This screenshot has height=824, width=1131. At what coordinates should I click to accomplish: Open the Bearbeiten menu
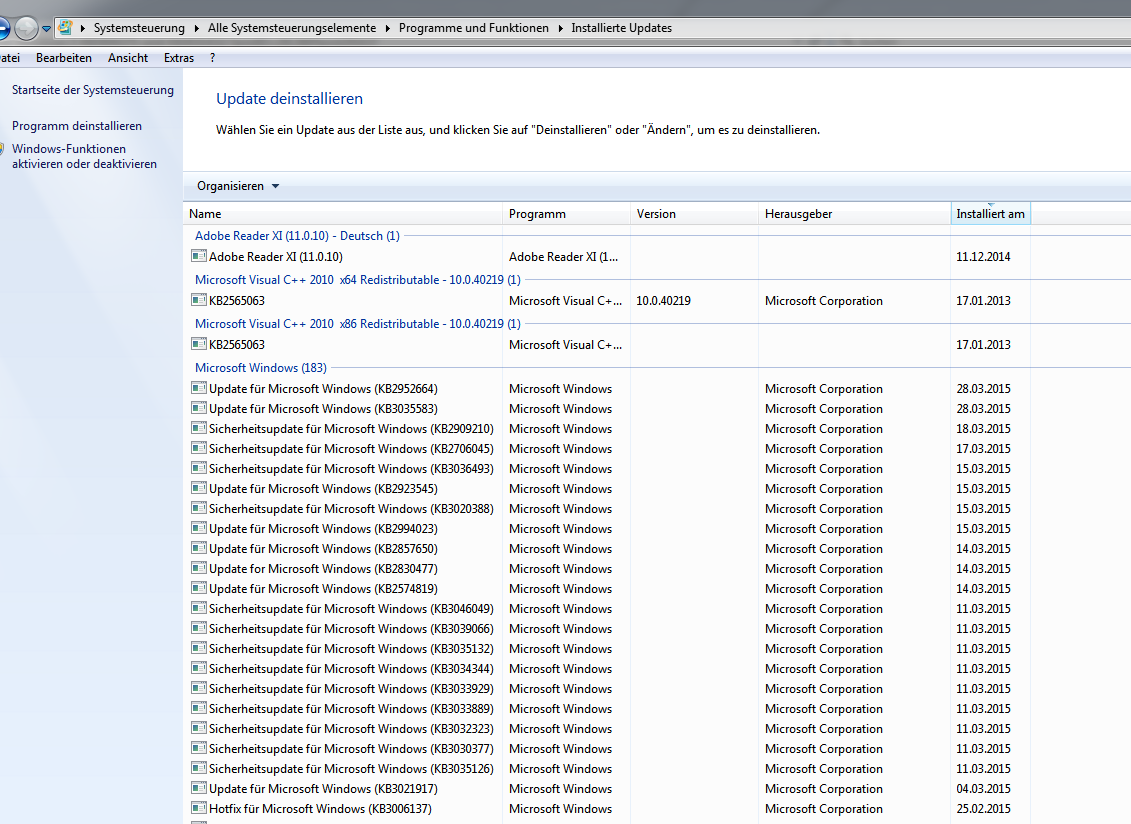click(64, 58)
